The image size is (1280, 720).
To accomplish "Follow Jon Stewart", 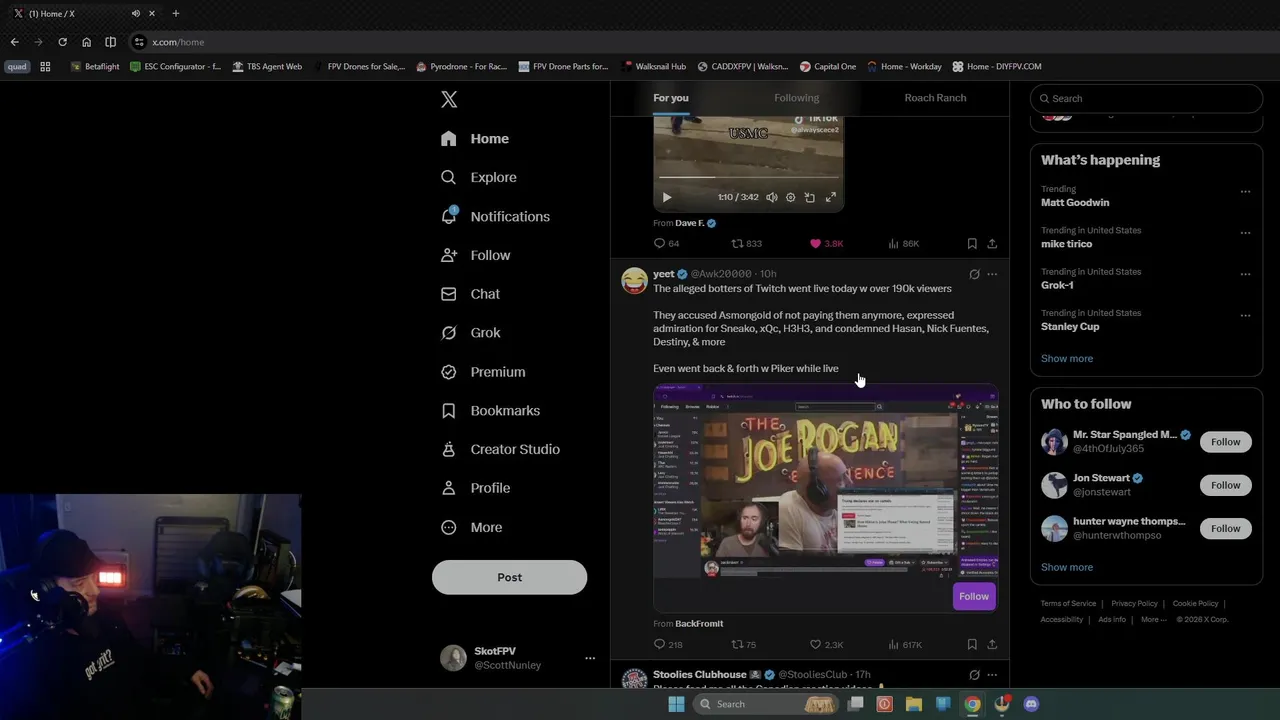I will [1225, 485].
